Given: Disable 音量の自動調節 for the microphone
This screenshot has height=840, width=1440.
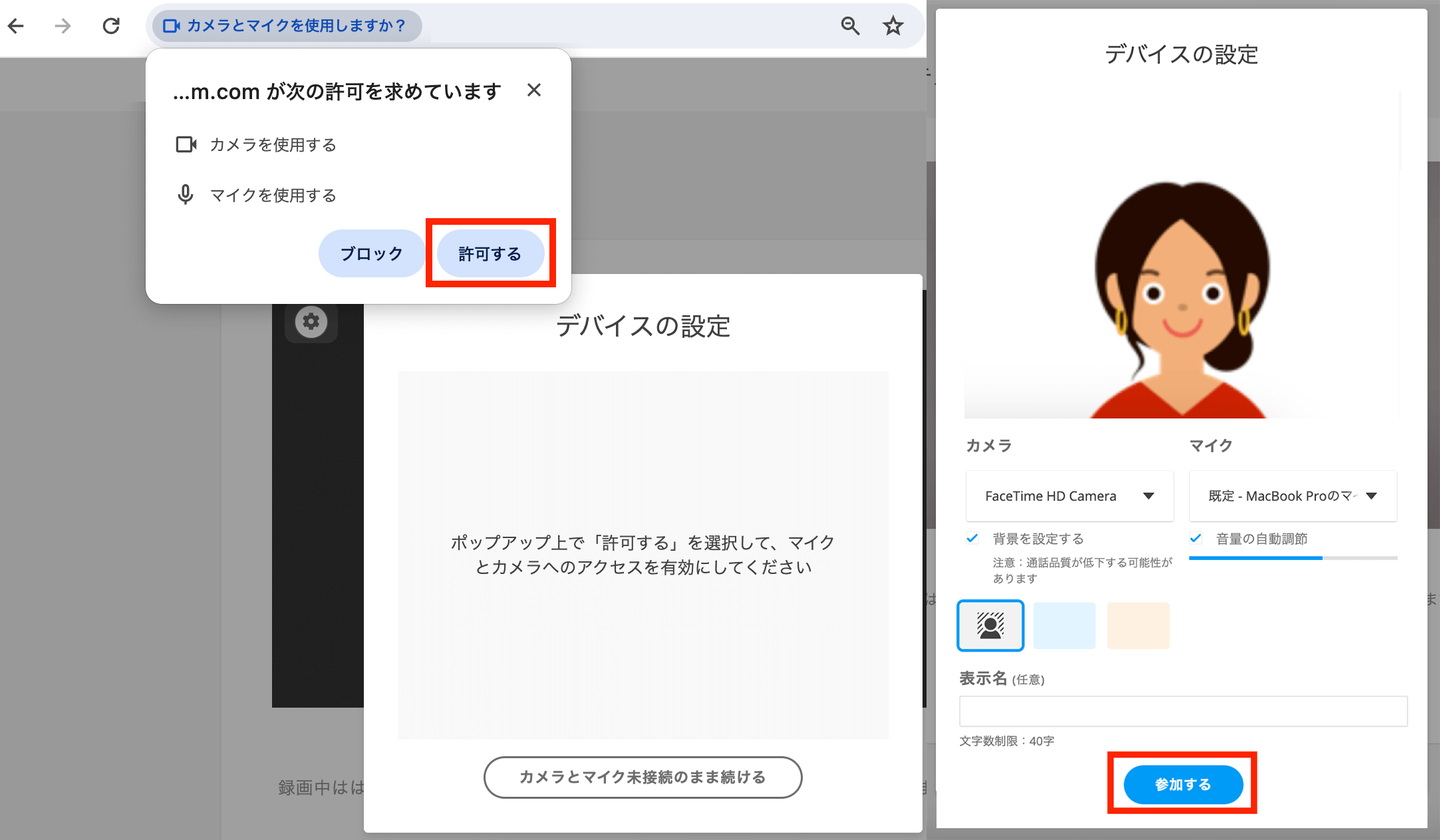Looking at the screenshot, I should [x=1197, y=539].
